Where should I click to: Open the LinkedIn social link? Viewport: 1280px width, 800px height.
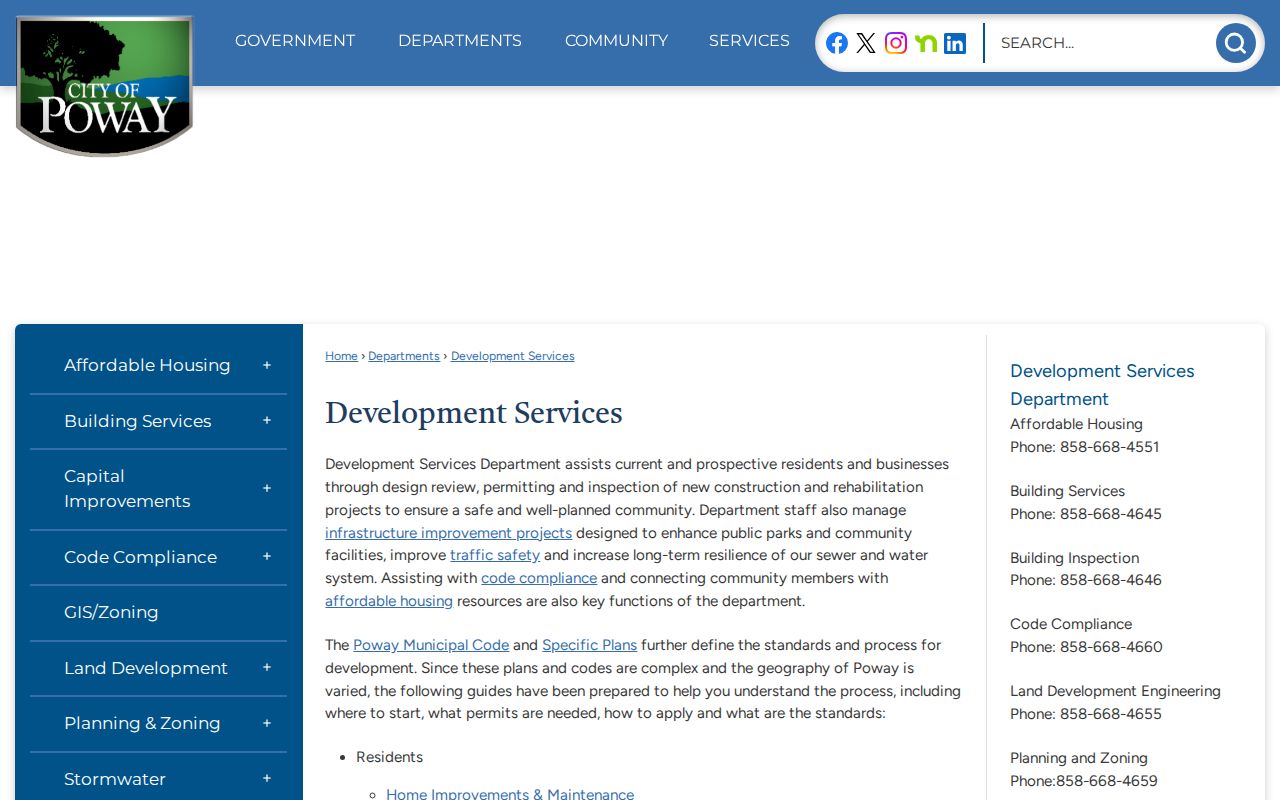[x=955, y=43]
